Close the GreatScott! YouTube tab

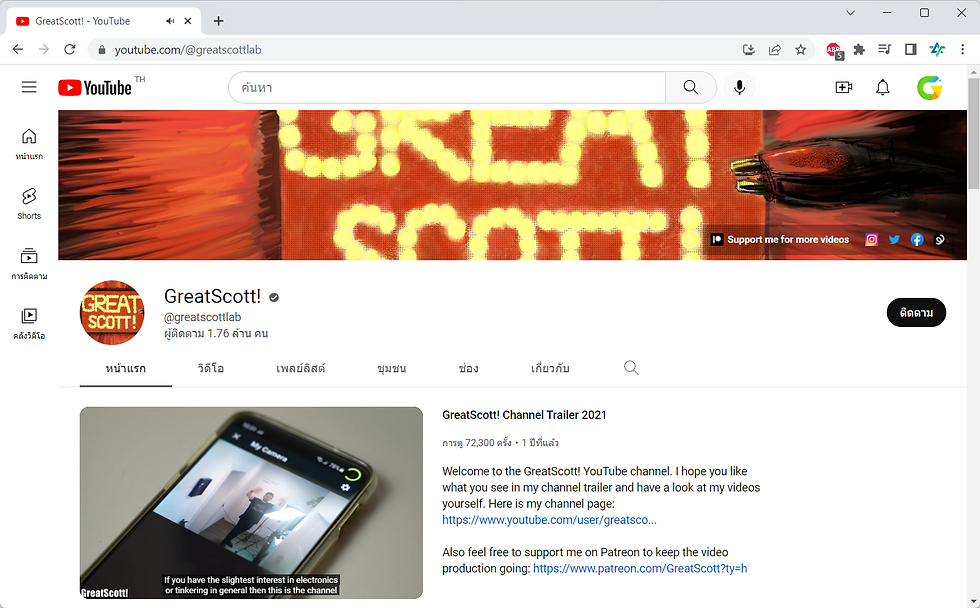[x=188, y=21]
